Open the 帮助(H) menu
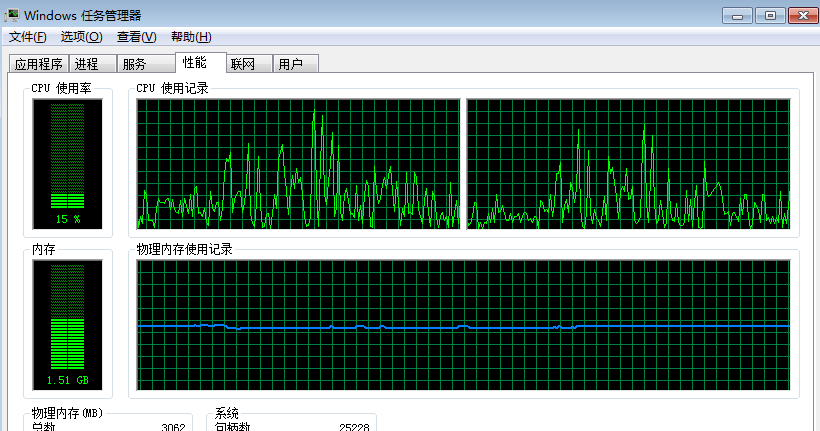This screenshot has width=820, height=431. [x=191, y=37]
